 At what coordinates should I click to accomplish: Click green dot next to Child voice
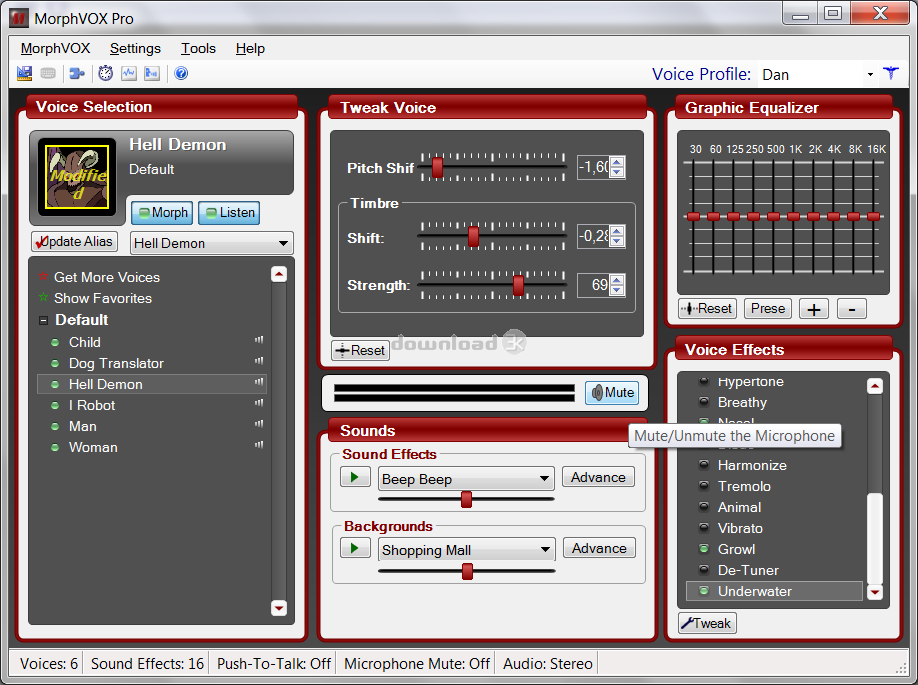coord(55,342)
